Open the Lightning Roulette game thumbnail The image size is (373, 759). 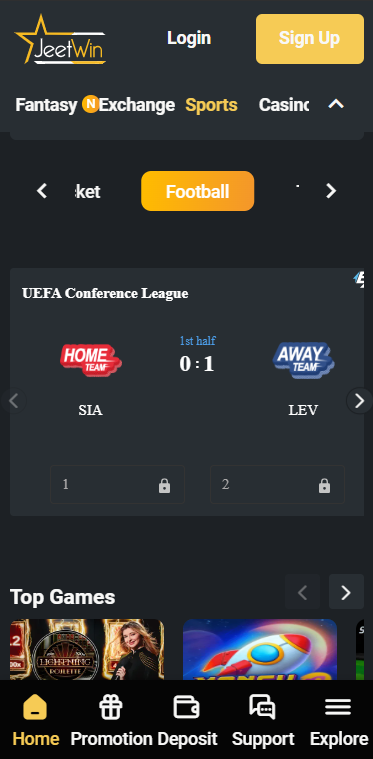(87, 650)
